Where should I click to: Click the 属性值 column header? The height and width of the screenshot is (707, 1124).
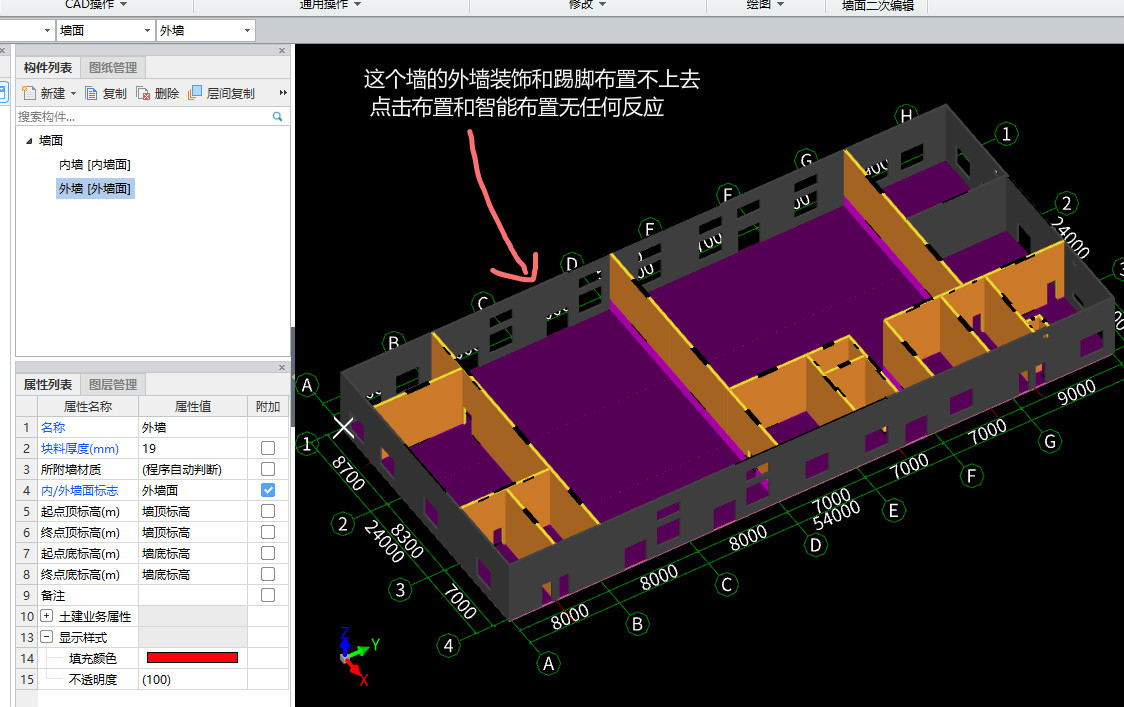[x=193, y=407]
